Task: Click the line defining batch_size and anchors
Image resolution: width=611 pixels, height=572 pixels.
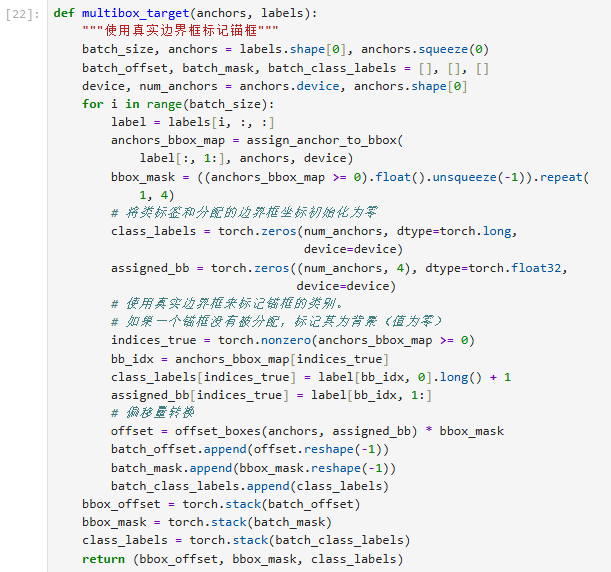Action: 285,49
